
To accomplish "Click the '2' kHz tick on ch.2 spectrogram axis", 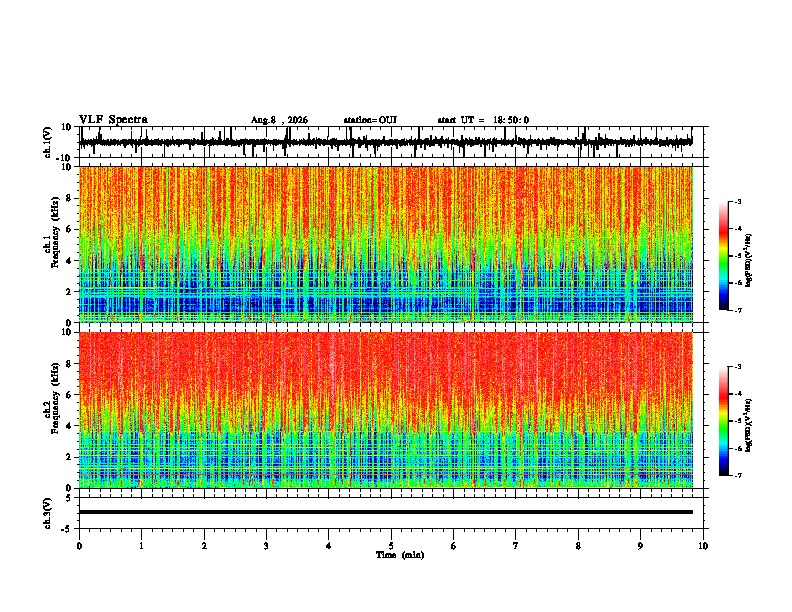I will pos(70,457).
